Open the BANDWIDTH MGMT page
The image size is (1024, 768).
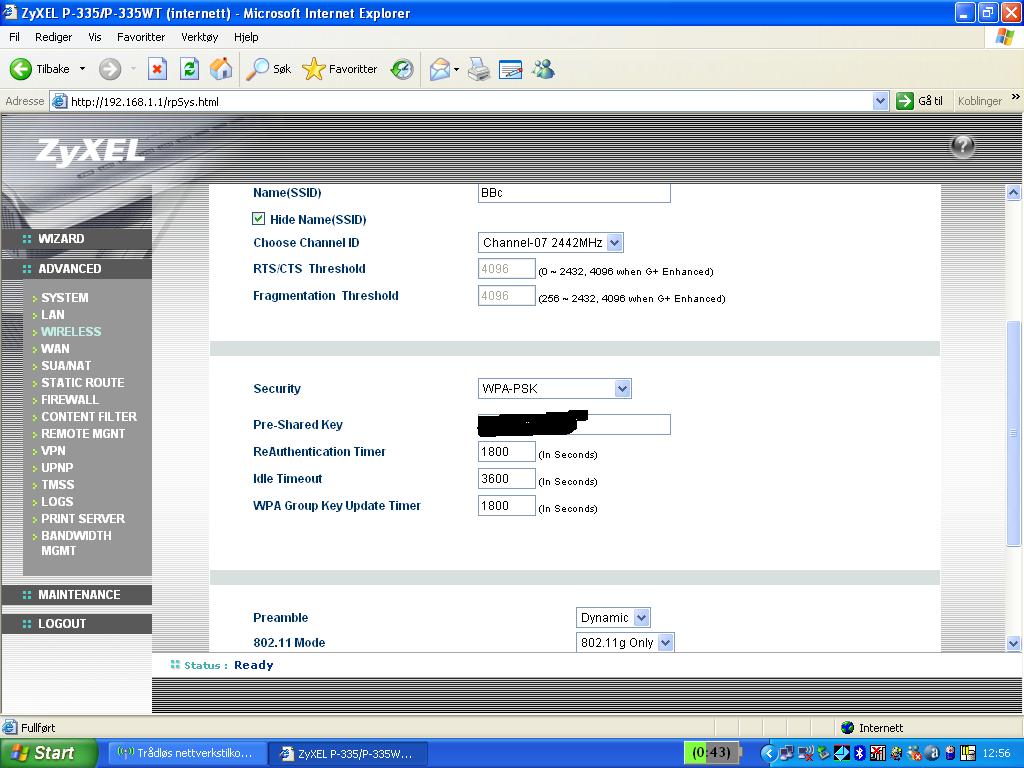click(x=76, y=543)
